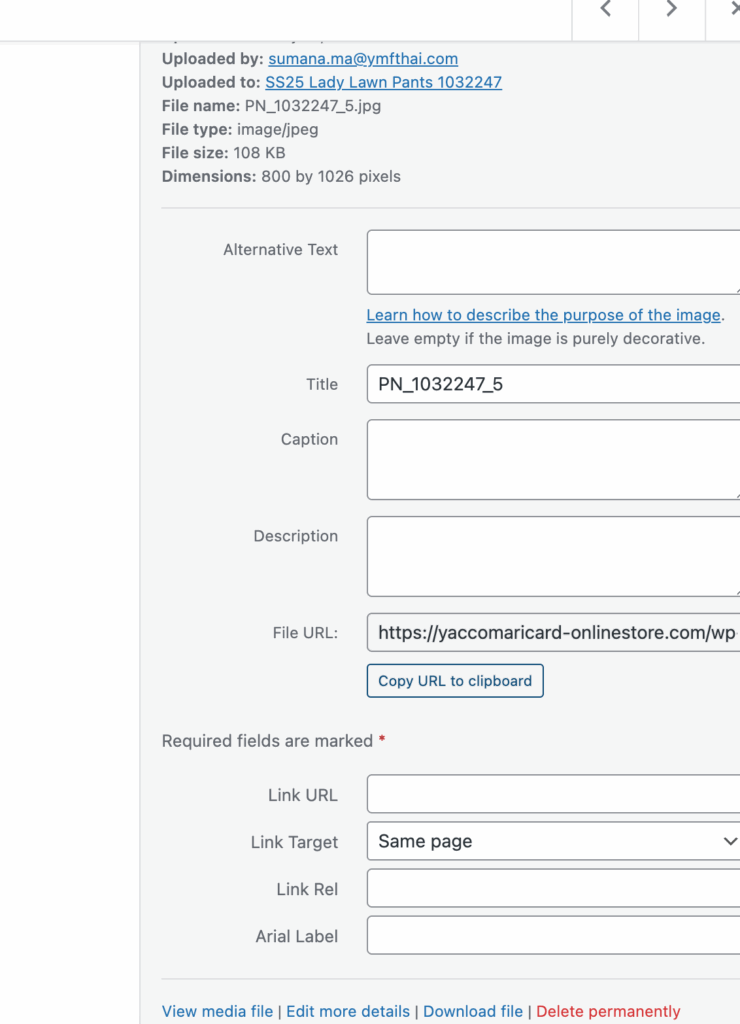Viewport: 740px width, 1024px height.
Task: Click the Download file link
Action: 473,1011
